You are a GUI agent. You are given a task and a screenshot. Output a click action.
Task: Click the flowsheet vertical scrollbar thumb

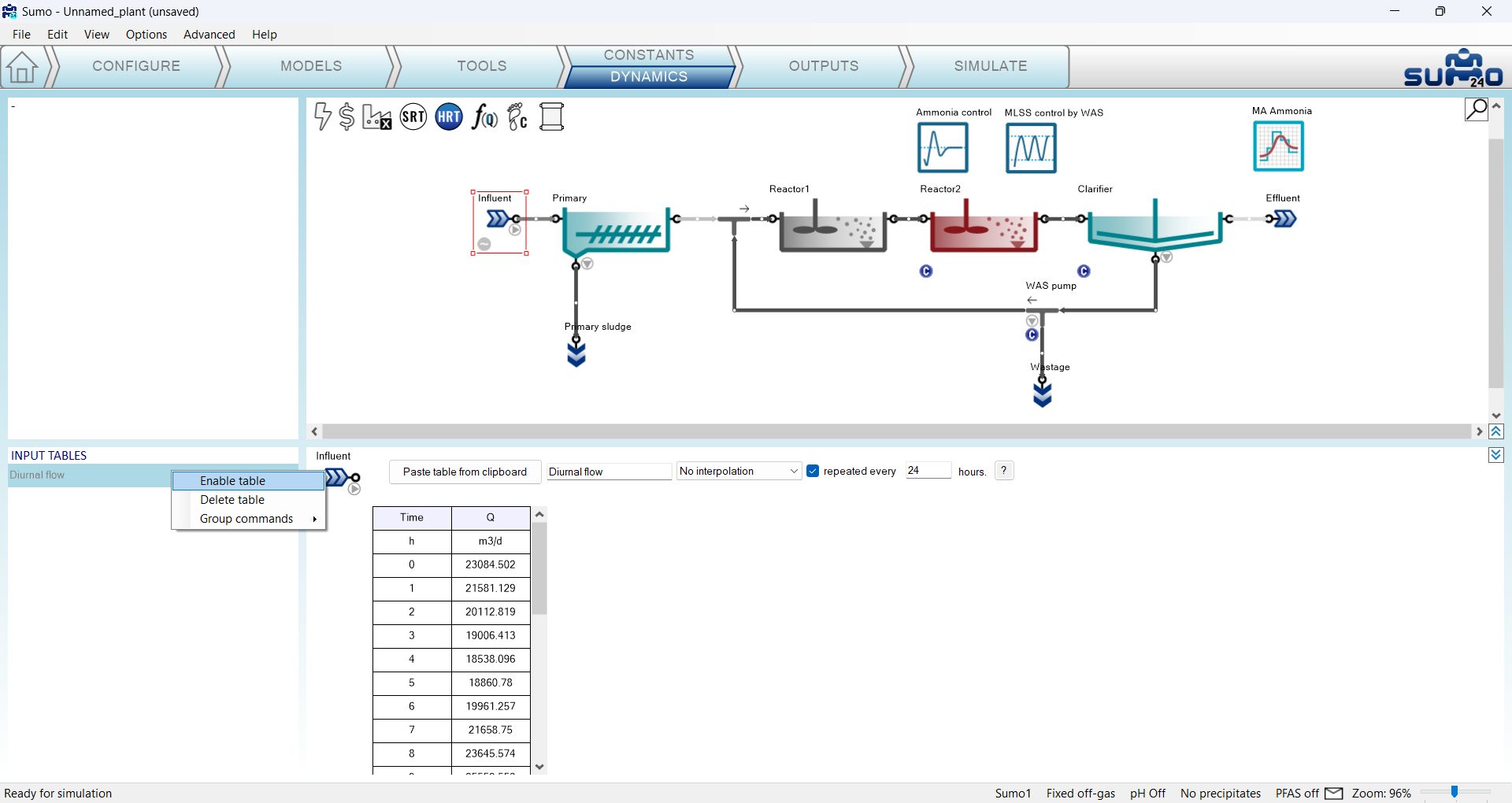[1496, 264]
